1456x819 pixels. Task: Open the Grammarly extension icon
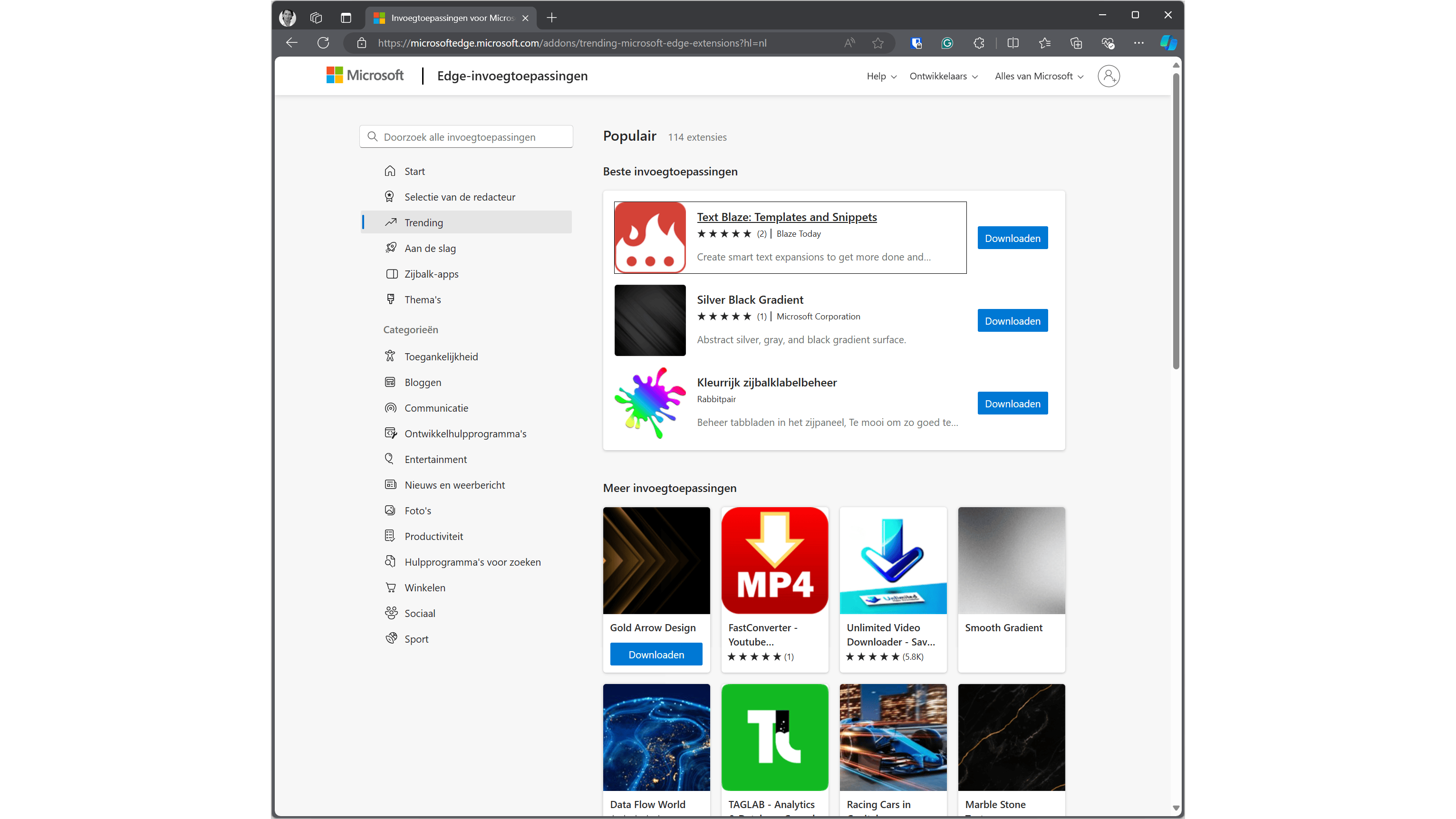pos(947,43)
